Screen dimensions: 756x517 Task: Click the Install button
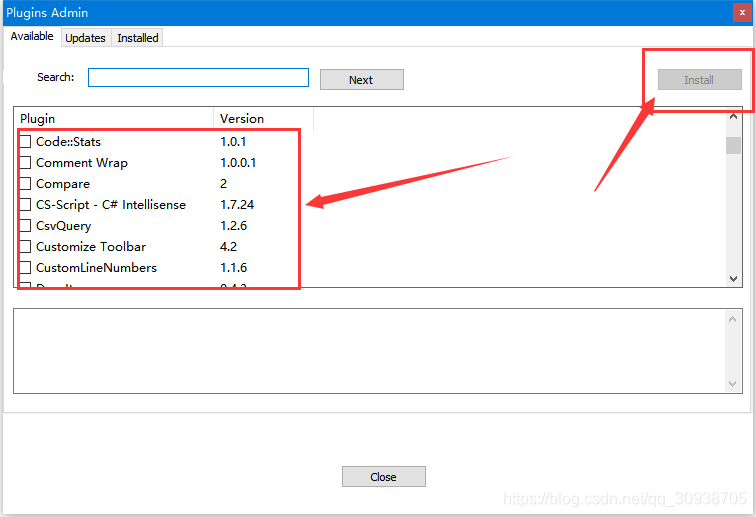pyautogui.click(x=700, y=80)
